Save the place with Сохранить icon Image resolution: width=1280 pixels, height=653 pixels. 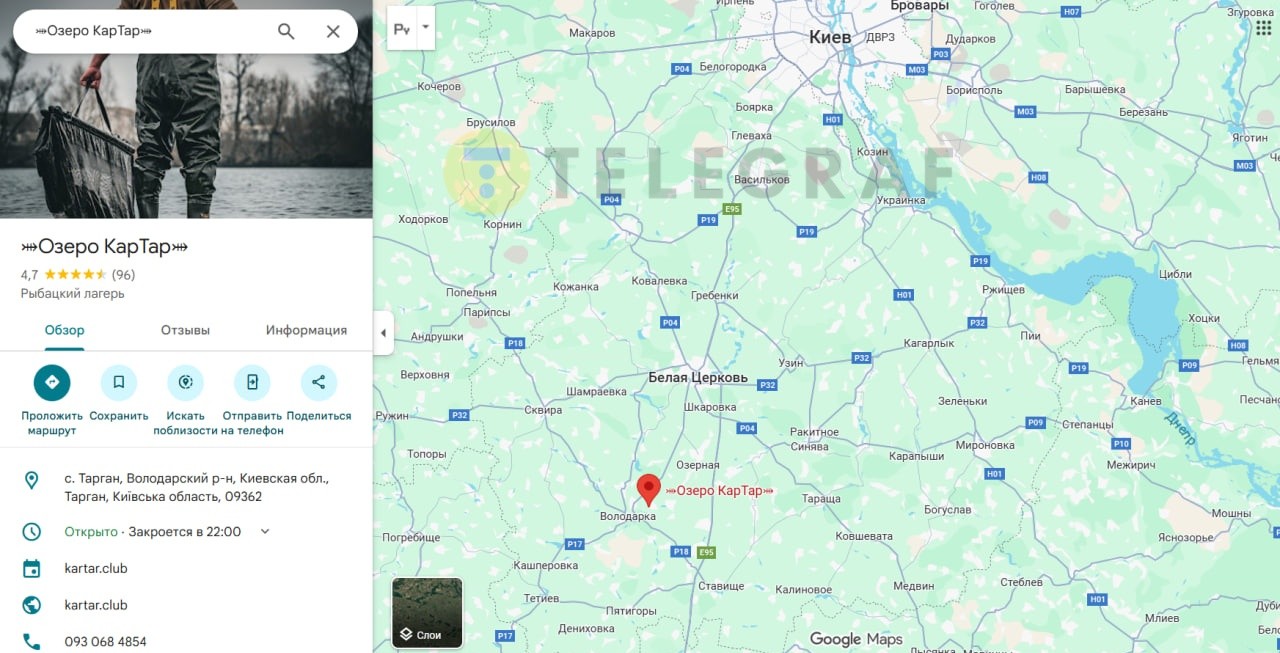pos(118,383)
